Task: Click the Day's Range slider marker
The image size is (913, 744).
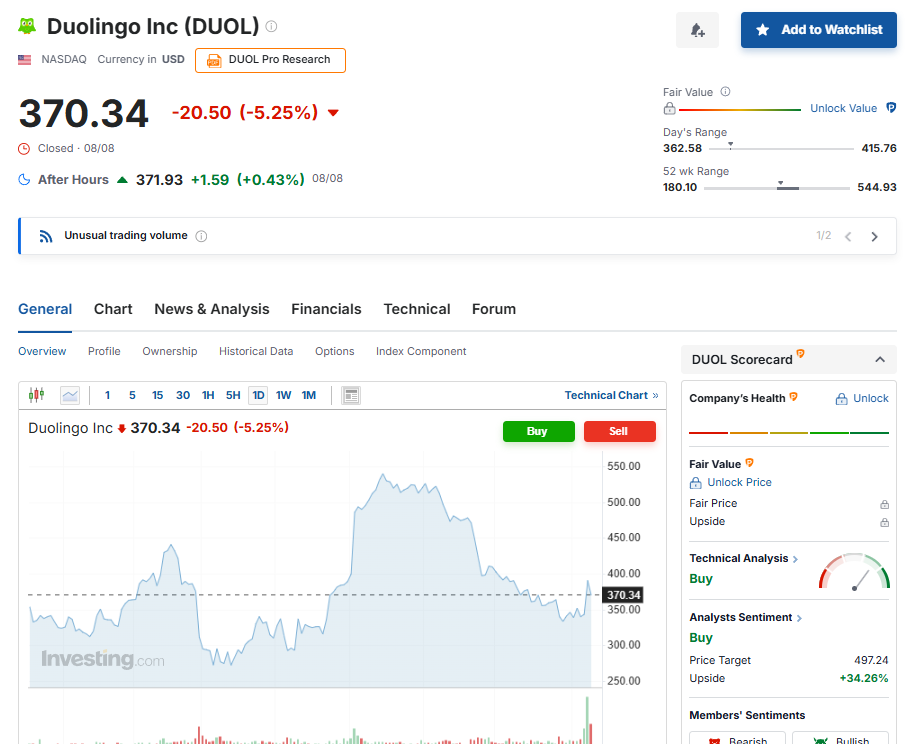Action: coord(730,145)
